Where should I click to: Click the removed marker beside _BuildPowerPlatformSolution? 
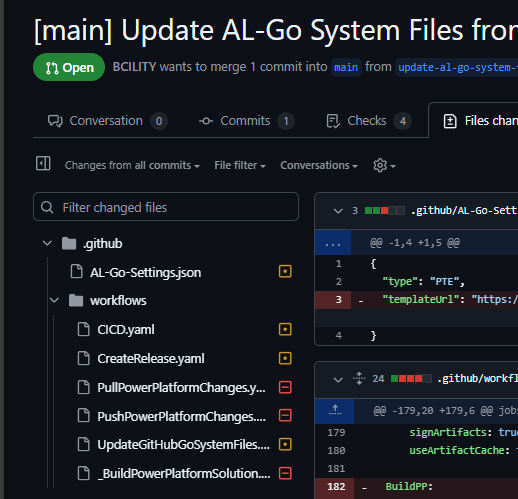285,473
